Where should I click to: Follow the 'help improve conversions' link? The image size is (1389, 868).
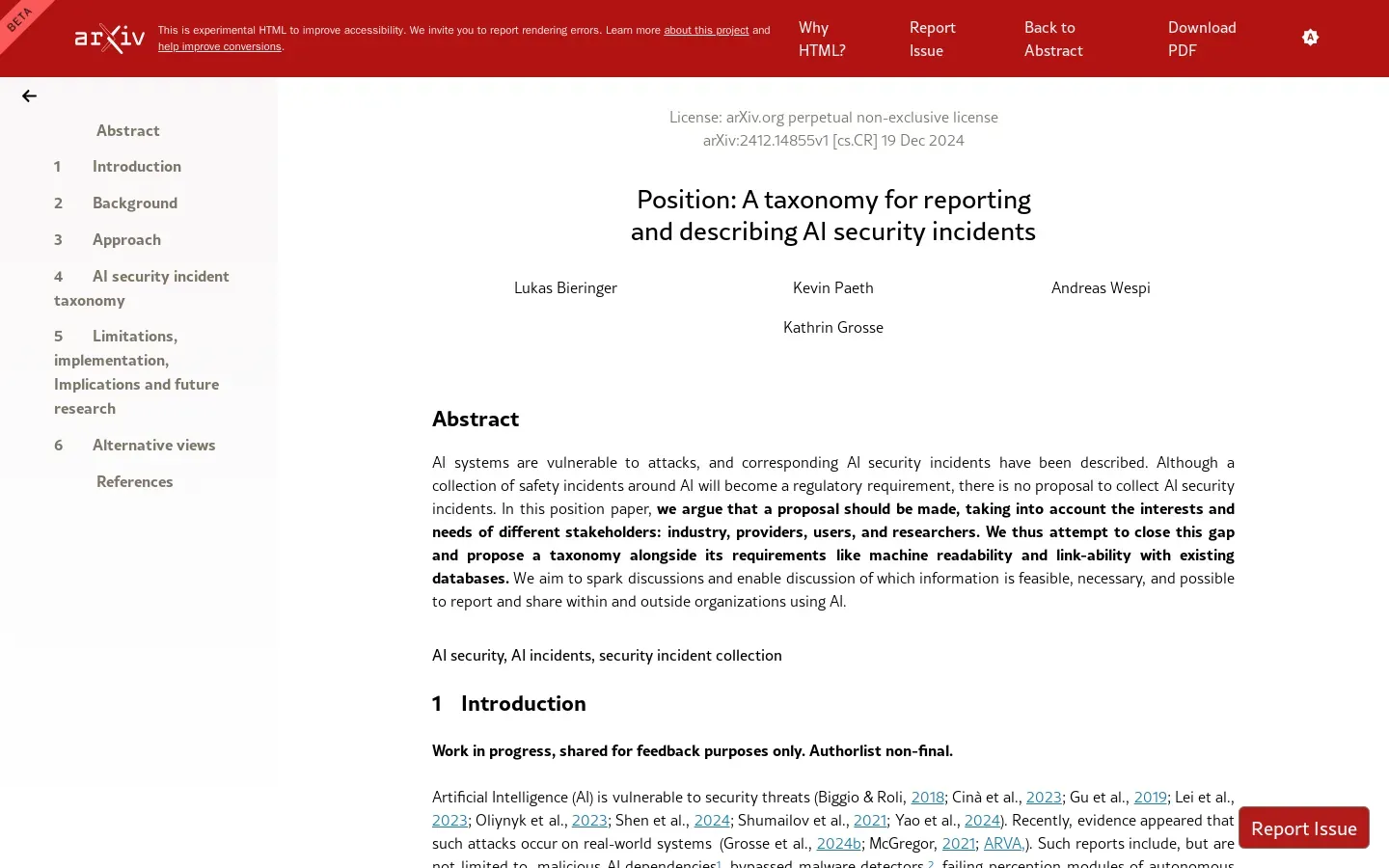coord(220,47)
